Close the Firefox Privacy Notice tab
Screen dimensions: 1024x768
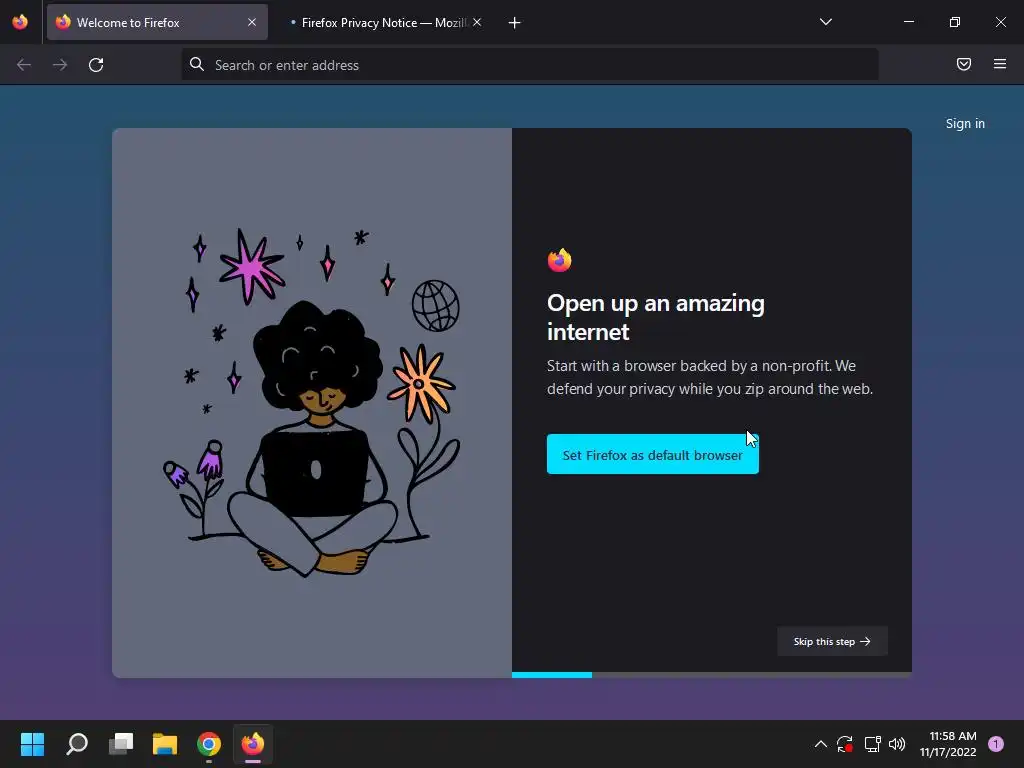tap(477, 22)
